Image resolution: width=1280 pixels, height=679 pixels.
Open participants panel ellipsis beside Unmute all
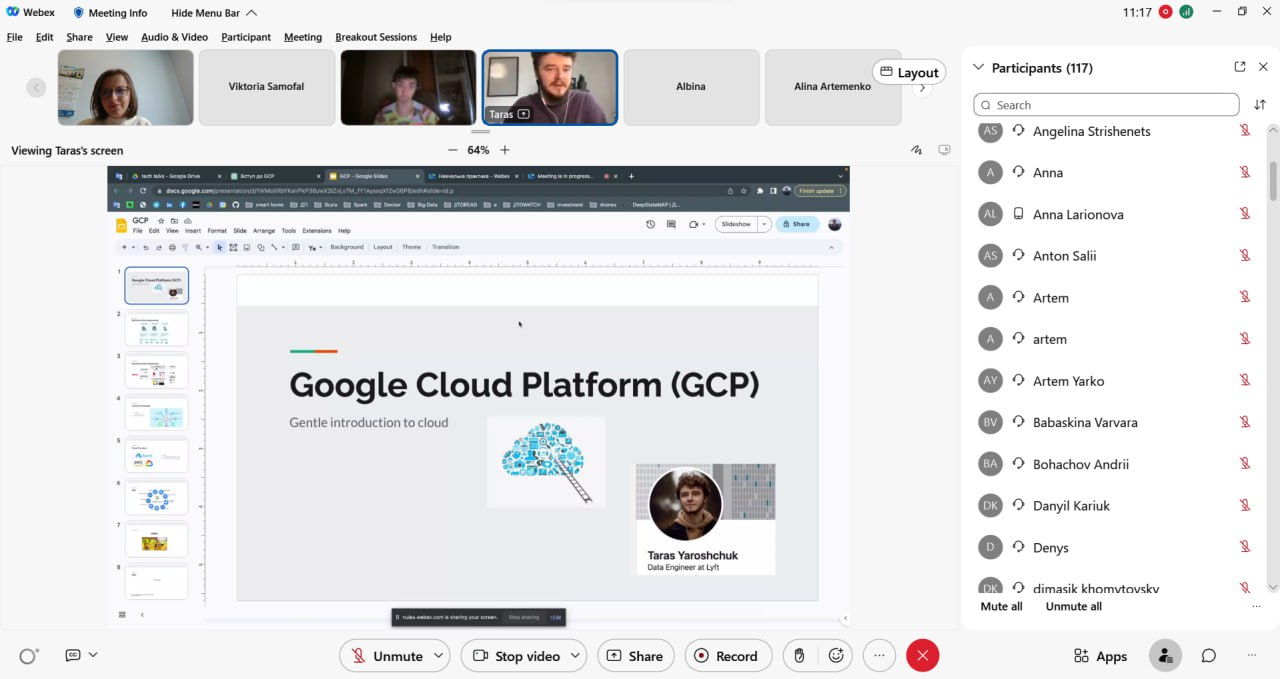click(x=1256, y=606)
